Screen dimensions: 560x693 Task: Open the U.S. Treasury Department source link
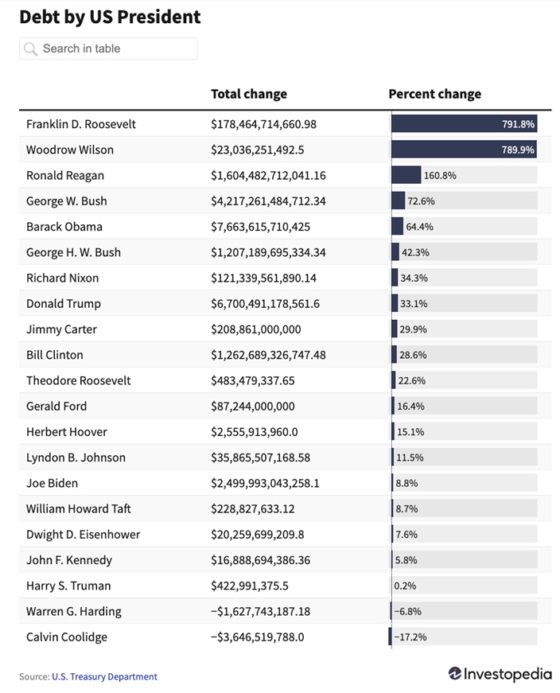click(x=104, y=676)
